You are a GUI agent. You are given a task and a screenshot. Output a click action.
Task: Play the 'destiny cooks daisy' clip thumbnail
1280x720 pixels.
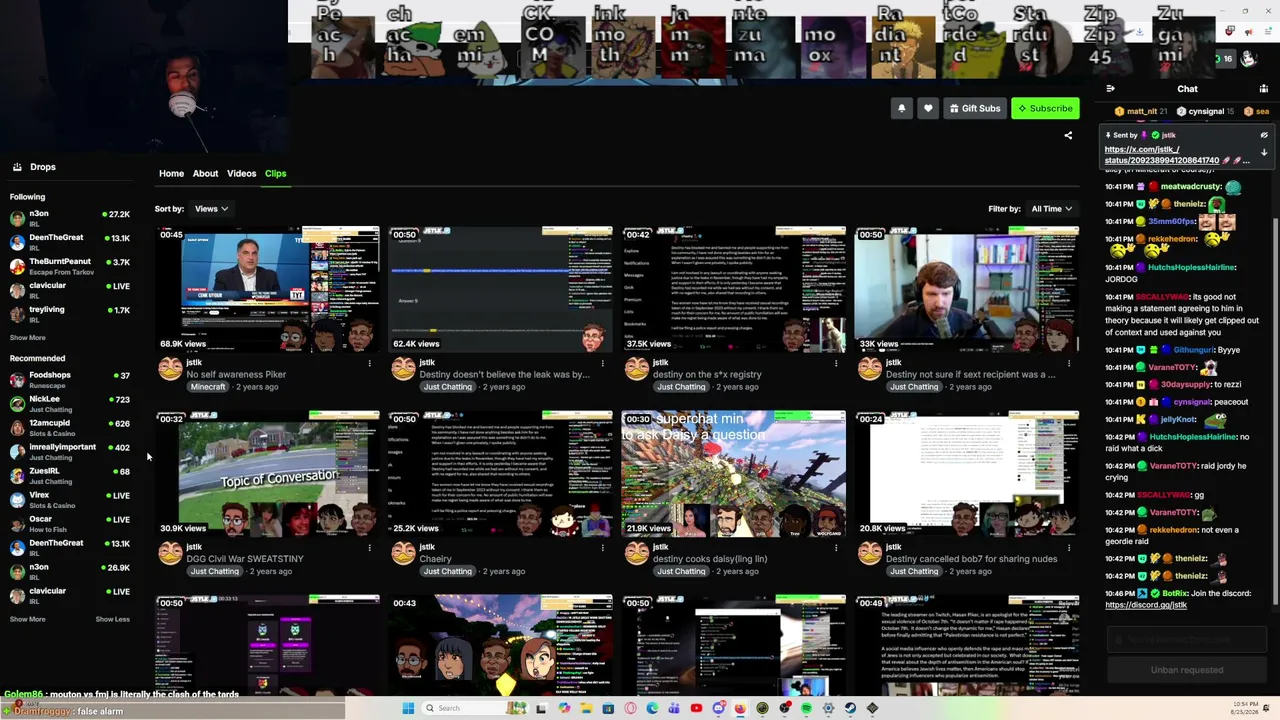(734, 473)
